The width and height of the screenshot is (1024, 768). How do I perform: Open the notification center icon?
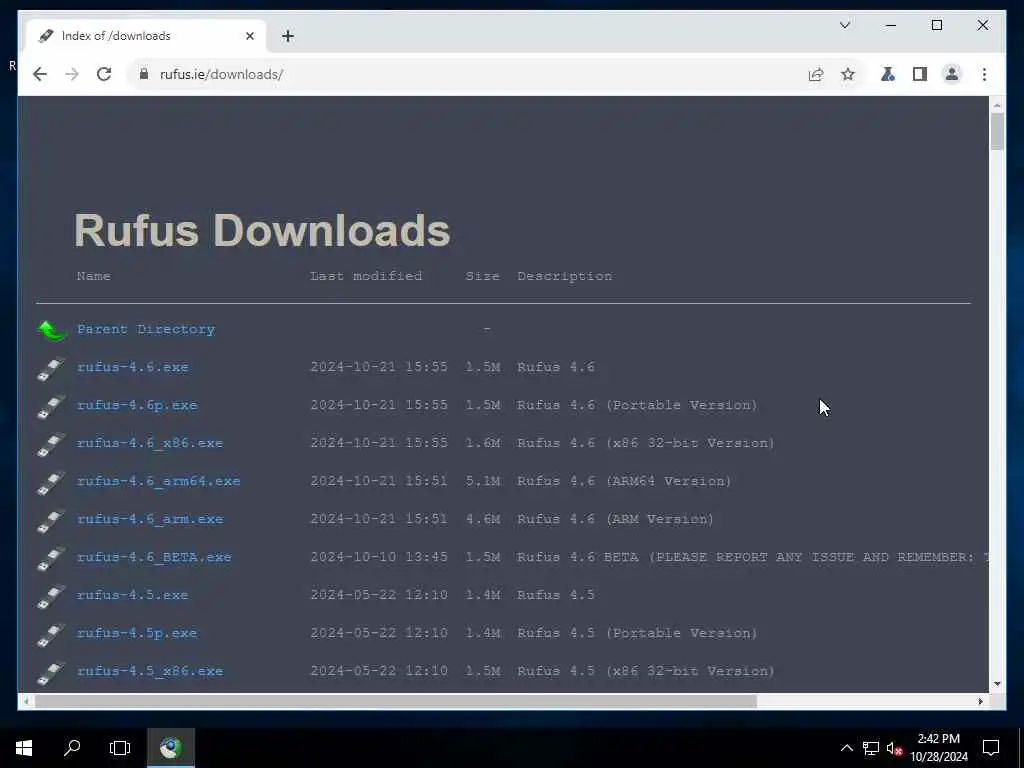(x=991, y=748)
